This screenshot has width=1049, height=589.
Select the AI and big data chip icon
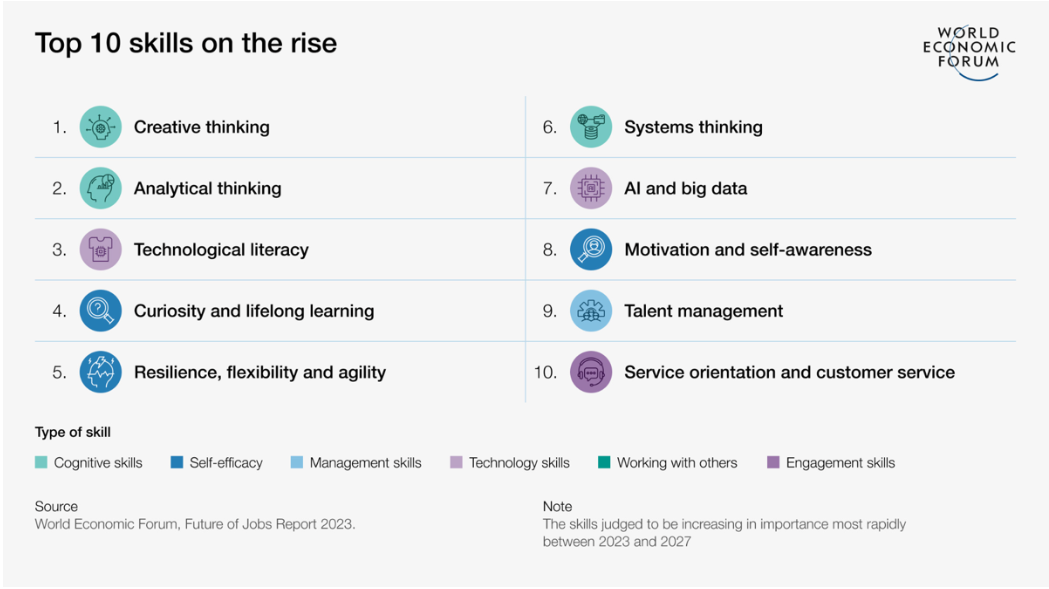click(x=591, y=188)
